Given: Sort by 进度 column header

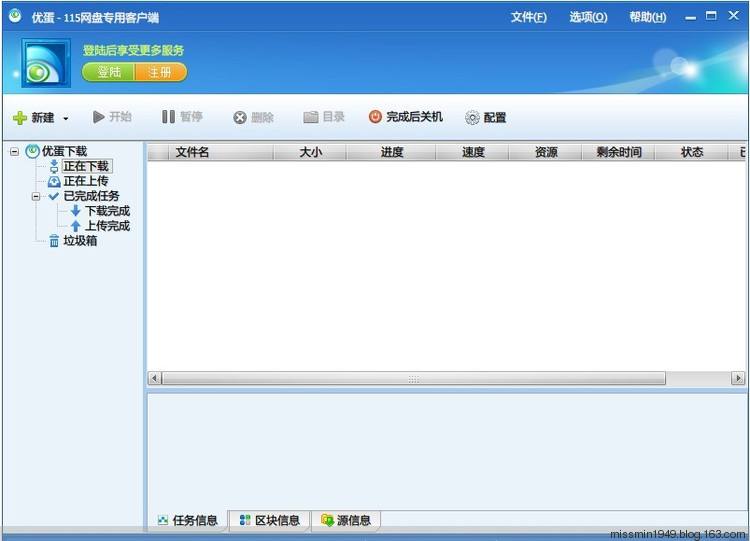Looking at the screenshot, I should tap(391, 152).
